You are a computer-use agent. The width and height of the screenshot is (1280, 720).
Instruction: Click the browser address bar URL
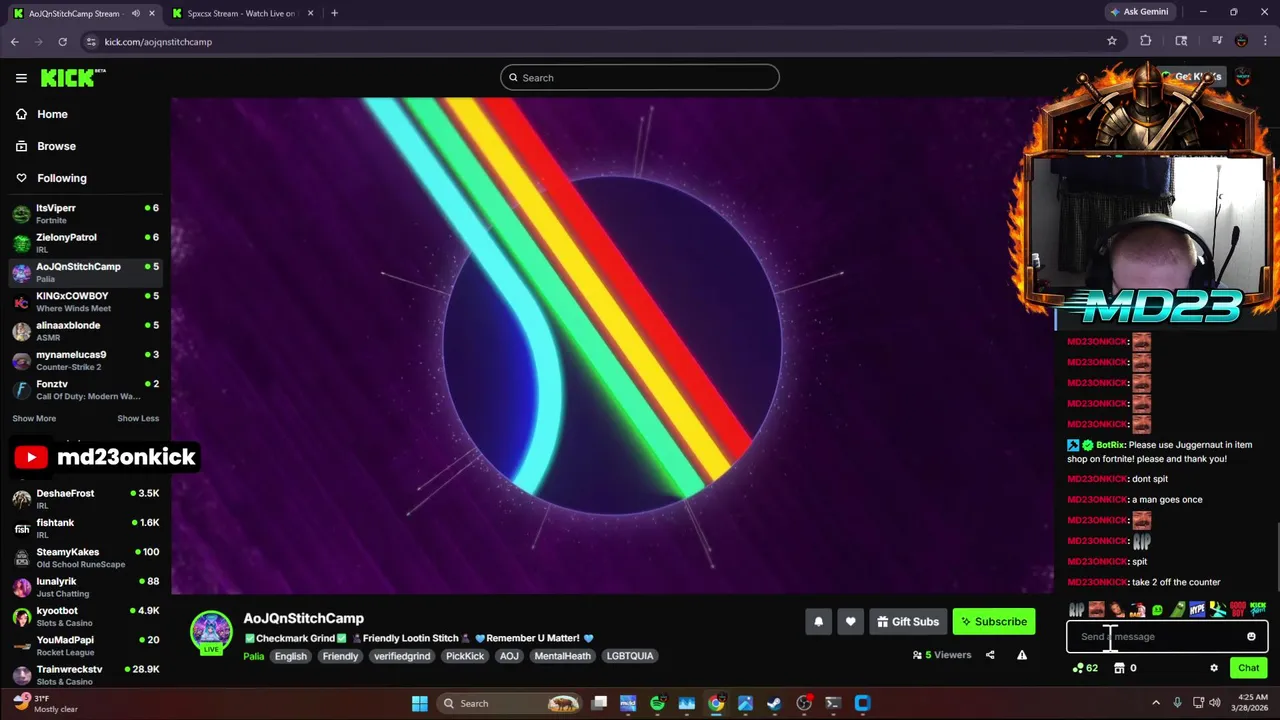158,42
